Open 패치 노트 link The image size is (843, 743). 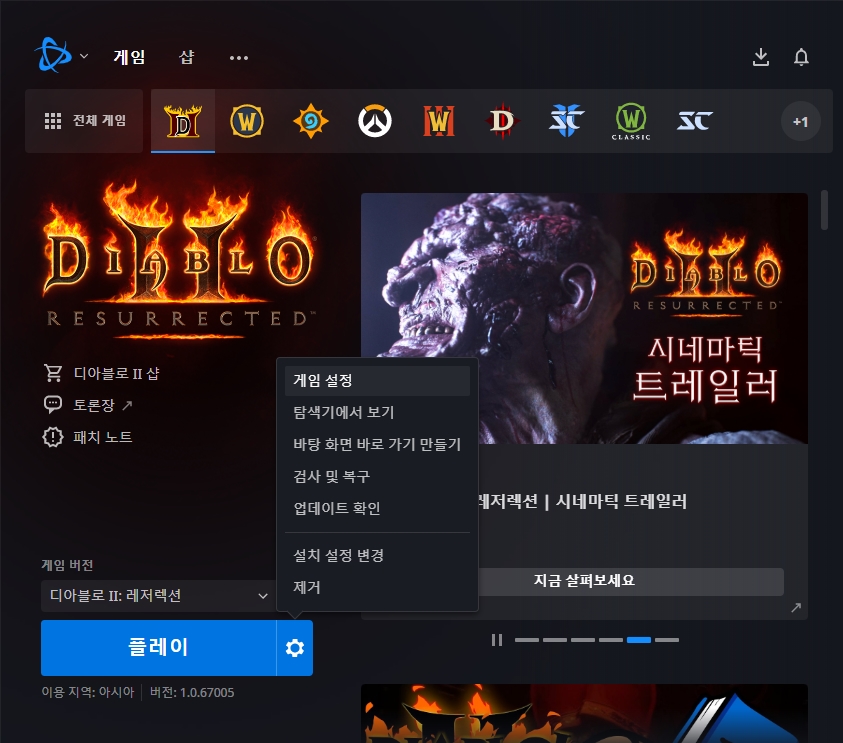[87, 437]
